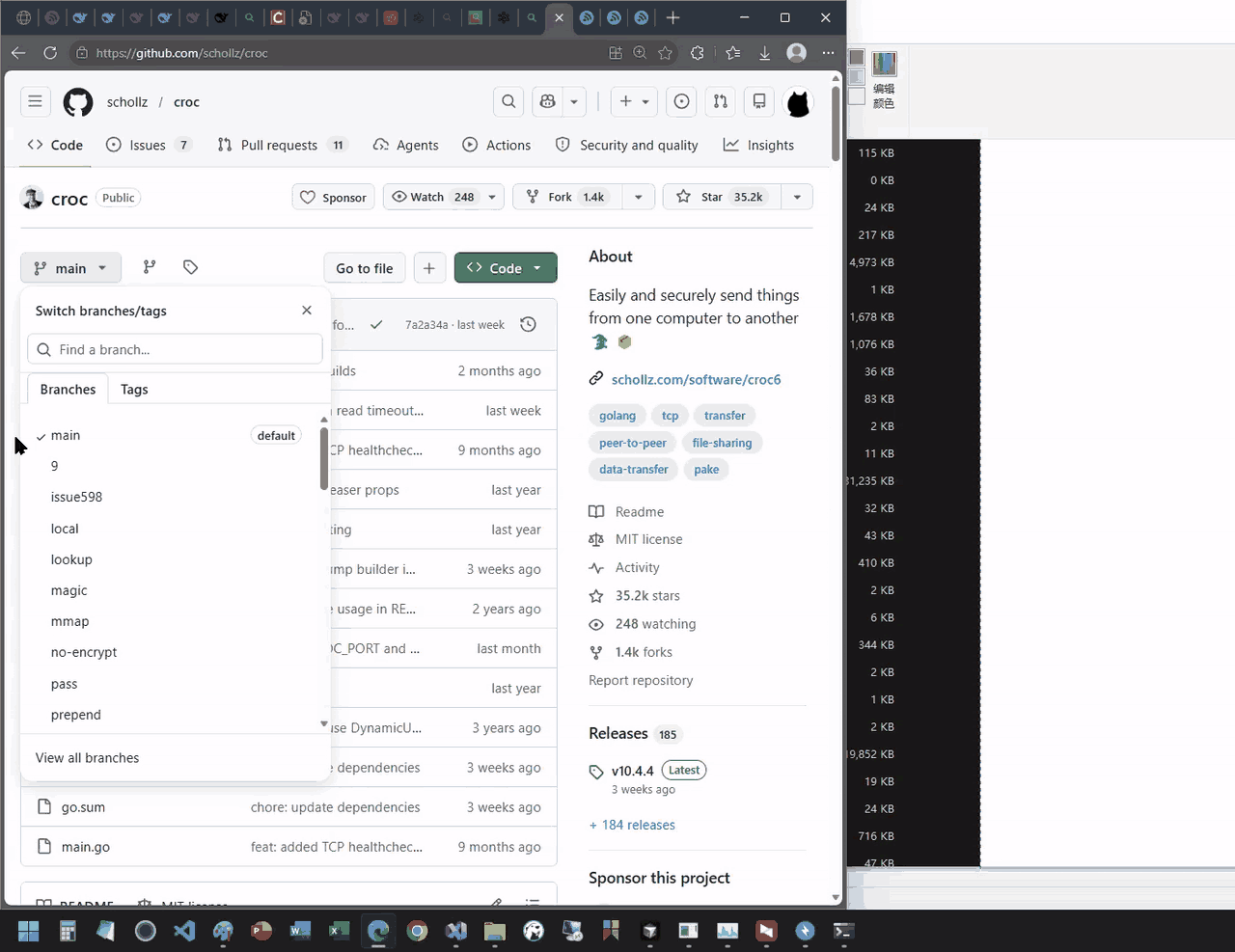This screenshot has width=1235, height=952.
Task: Switch to the mmap branch
Action: [x=175, y=621]
